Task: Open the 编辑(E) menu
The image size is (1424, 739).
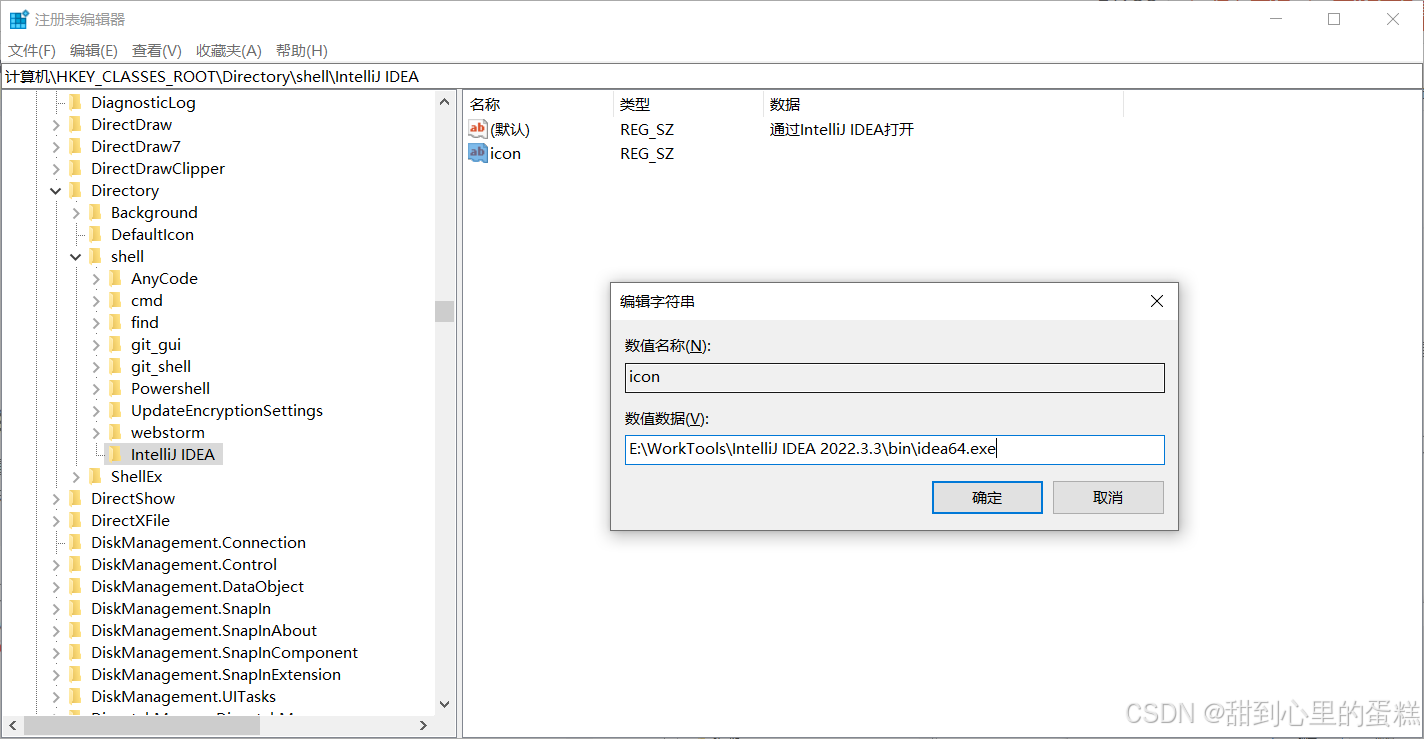Action: (x=94, y=50)
